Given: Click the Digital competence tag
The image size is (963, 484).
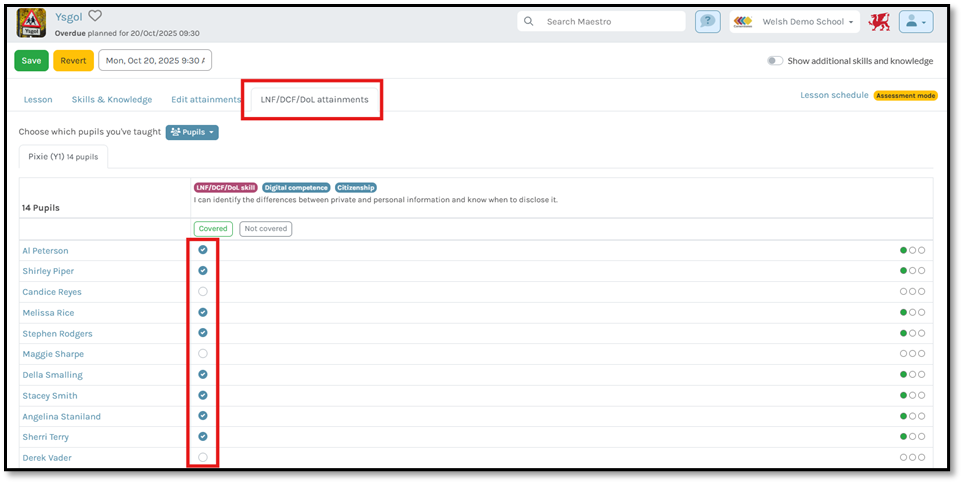Looking at the screenshot, I should (x=296, y=187).
